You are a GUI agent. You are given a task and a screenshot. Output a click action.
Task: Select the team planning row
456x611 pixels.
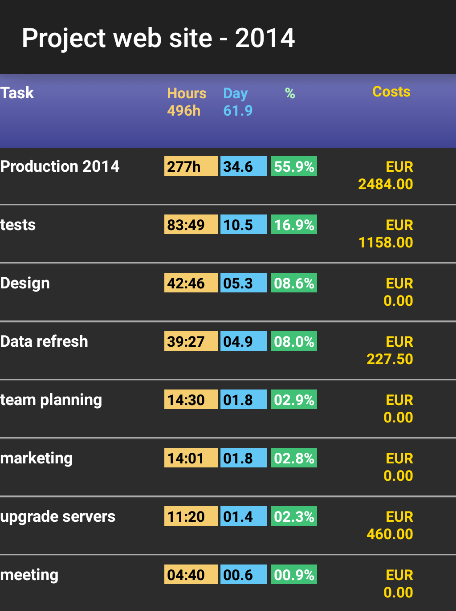pos(228,408)
